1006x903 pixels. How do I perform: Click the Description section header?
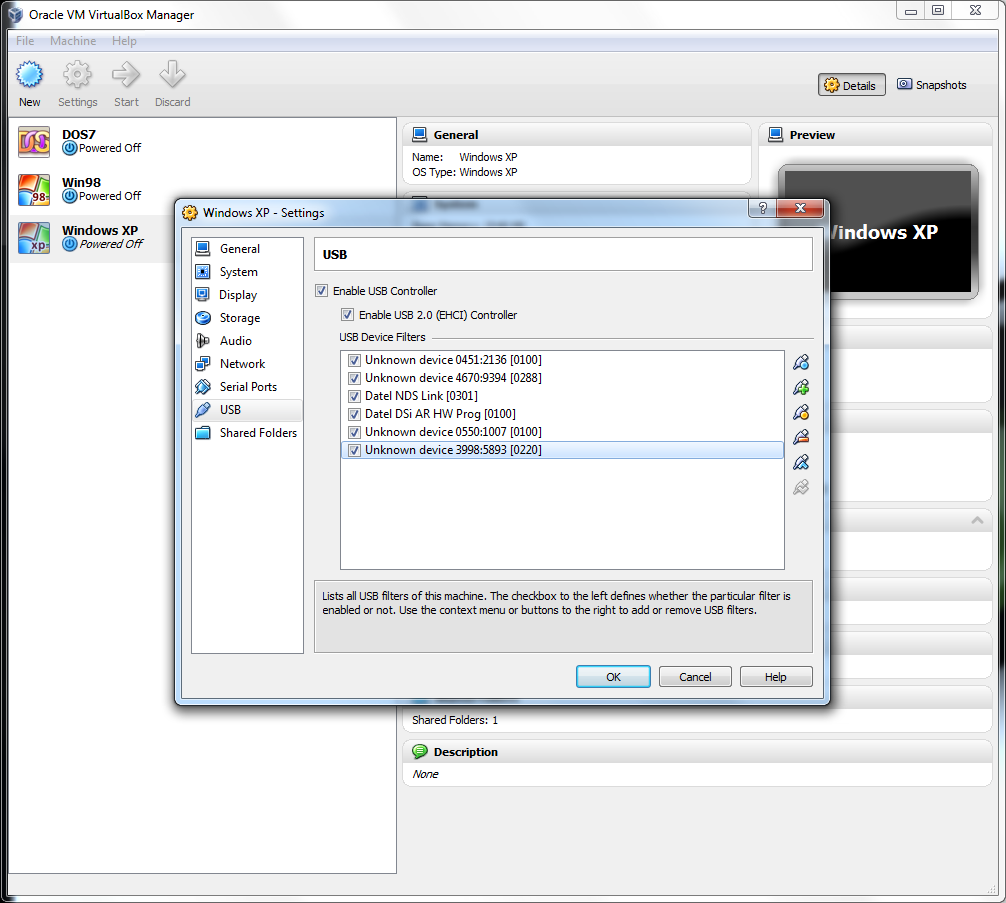(x=697, y=752)
